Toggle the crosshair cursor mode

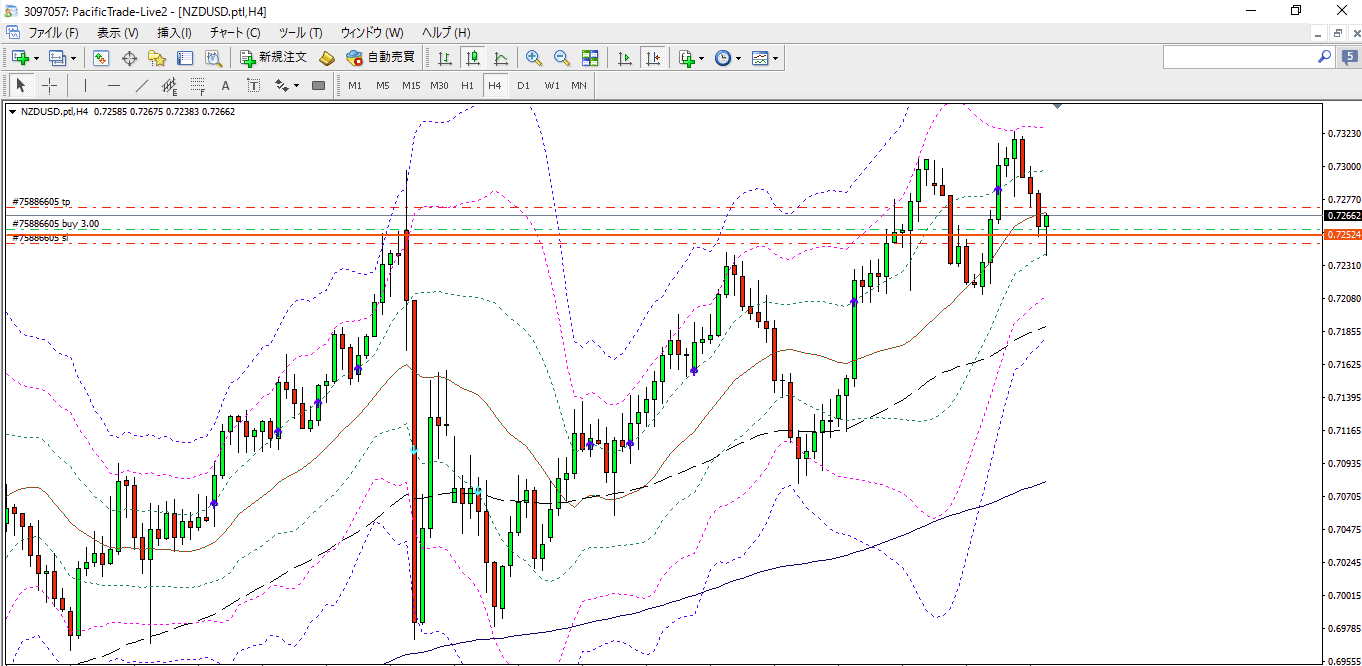tap(49, 85)
